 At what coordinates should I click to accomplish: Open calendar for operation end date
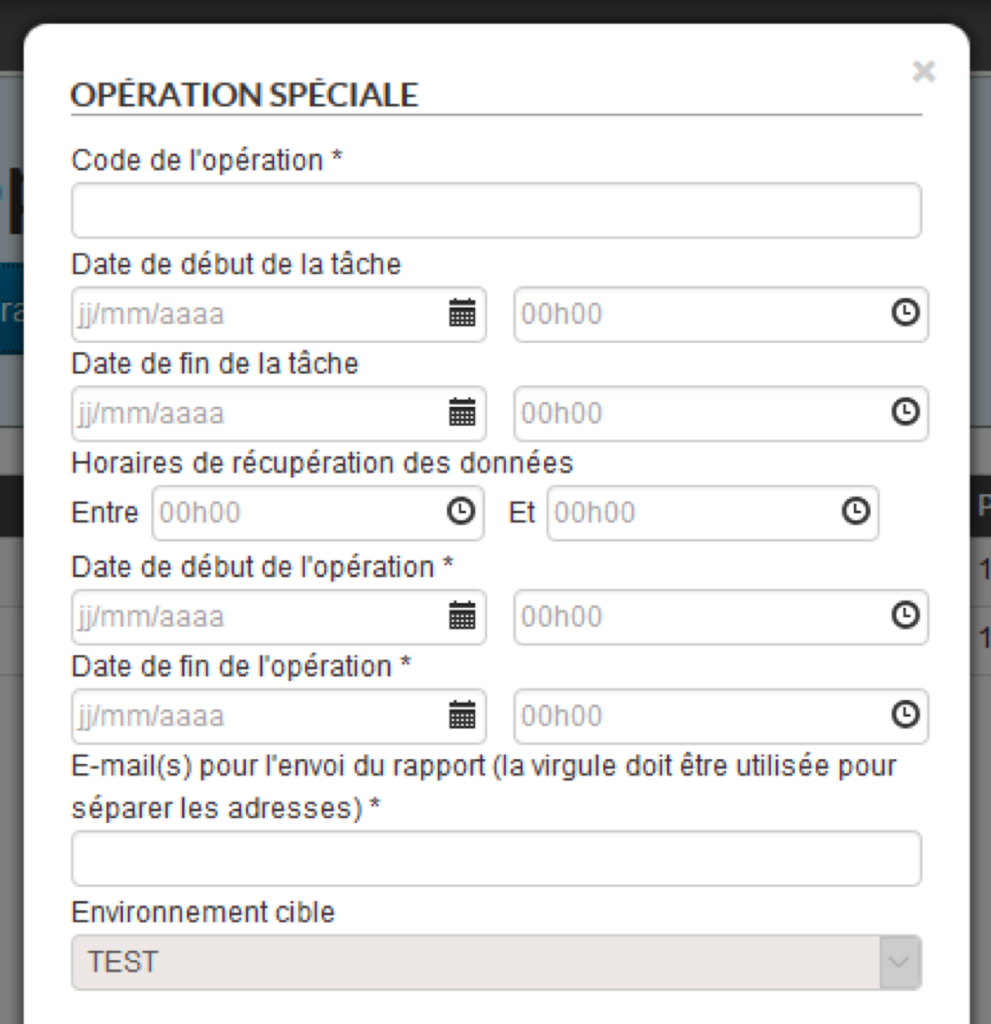pos(461,716)
